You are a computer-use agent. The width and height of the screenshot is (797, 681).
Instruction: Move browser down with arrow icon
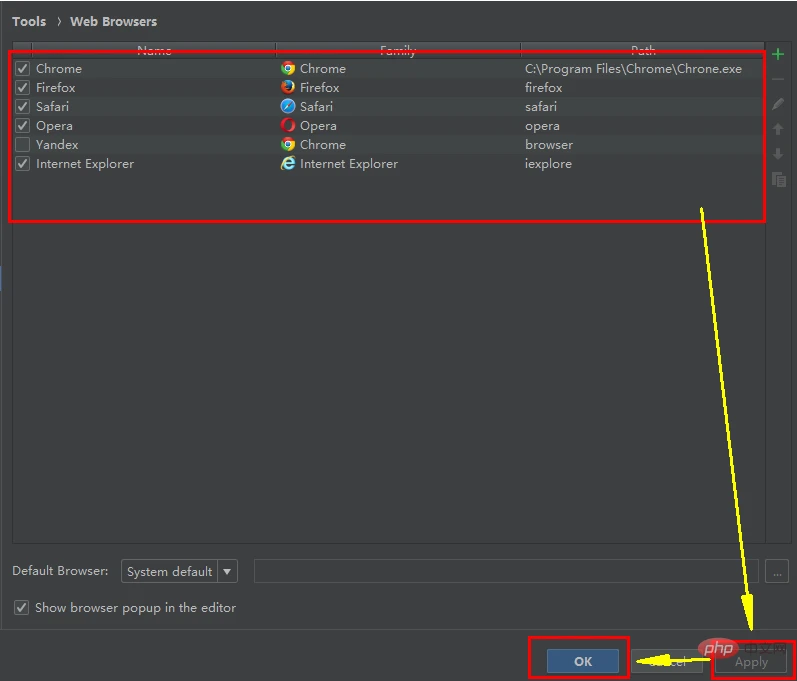pos(778,153)
